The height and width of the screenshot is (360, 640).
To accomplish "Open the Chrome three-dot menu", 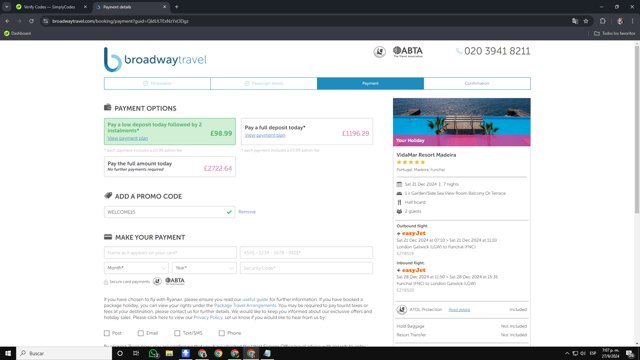I will pos(633,21).
